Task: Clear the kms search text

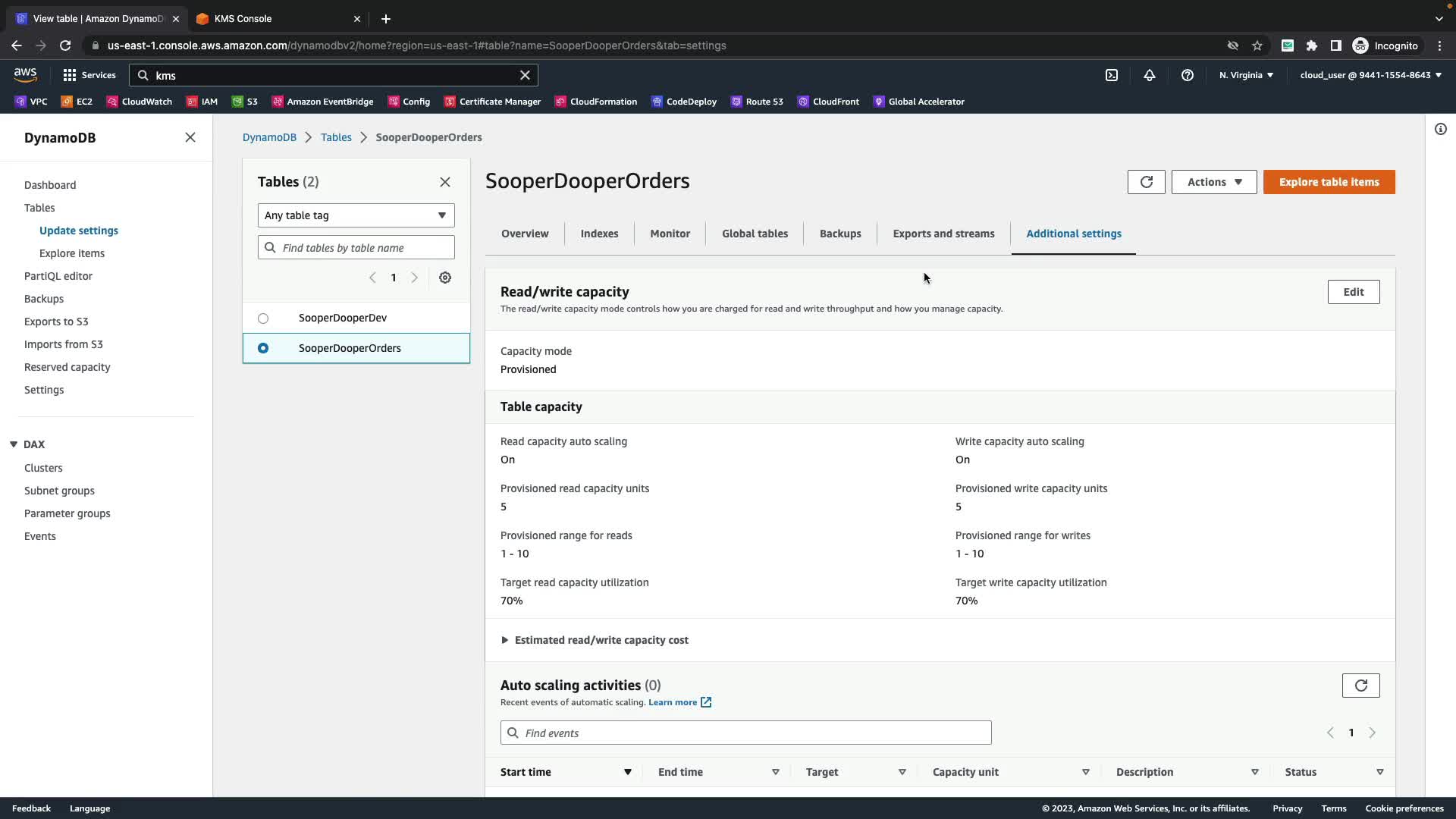Action: 525,75
